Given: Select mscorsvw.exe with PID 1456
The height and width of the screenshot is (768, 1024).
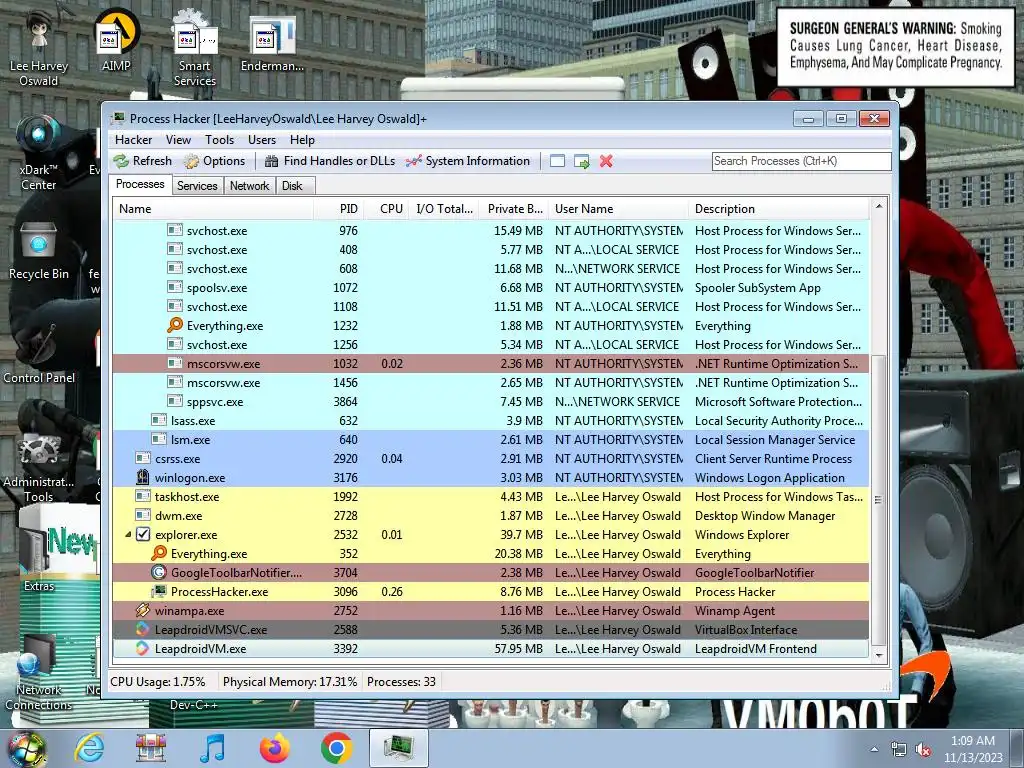Looking at the screenshot, I should pos(491,383).
